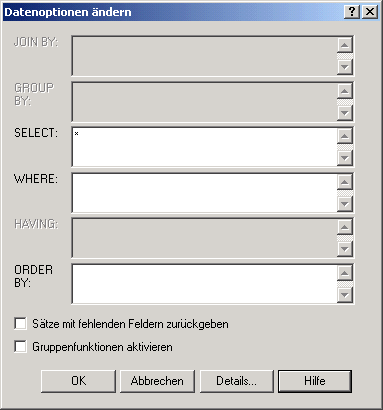Open help with the Hilfe button

tap(315, 381)
